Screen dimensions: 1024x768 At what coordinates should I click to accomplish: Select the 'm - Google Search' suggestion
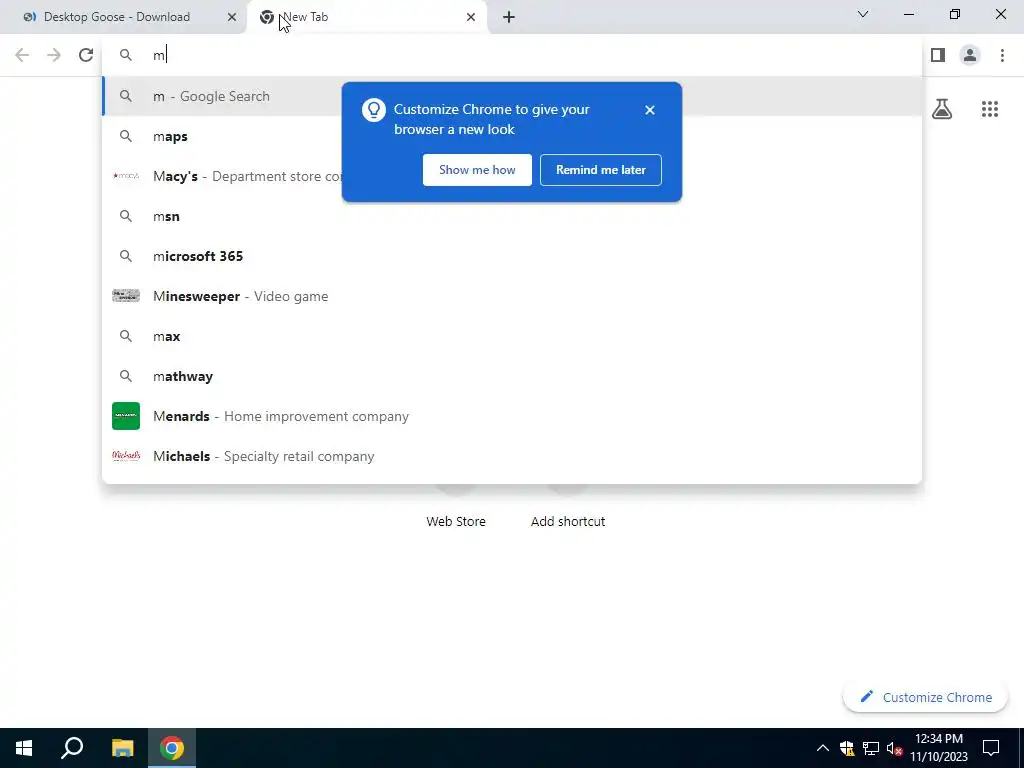(512, 96)
